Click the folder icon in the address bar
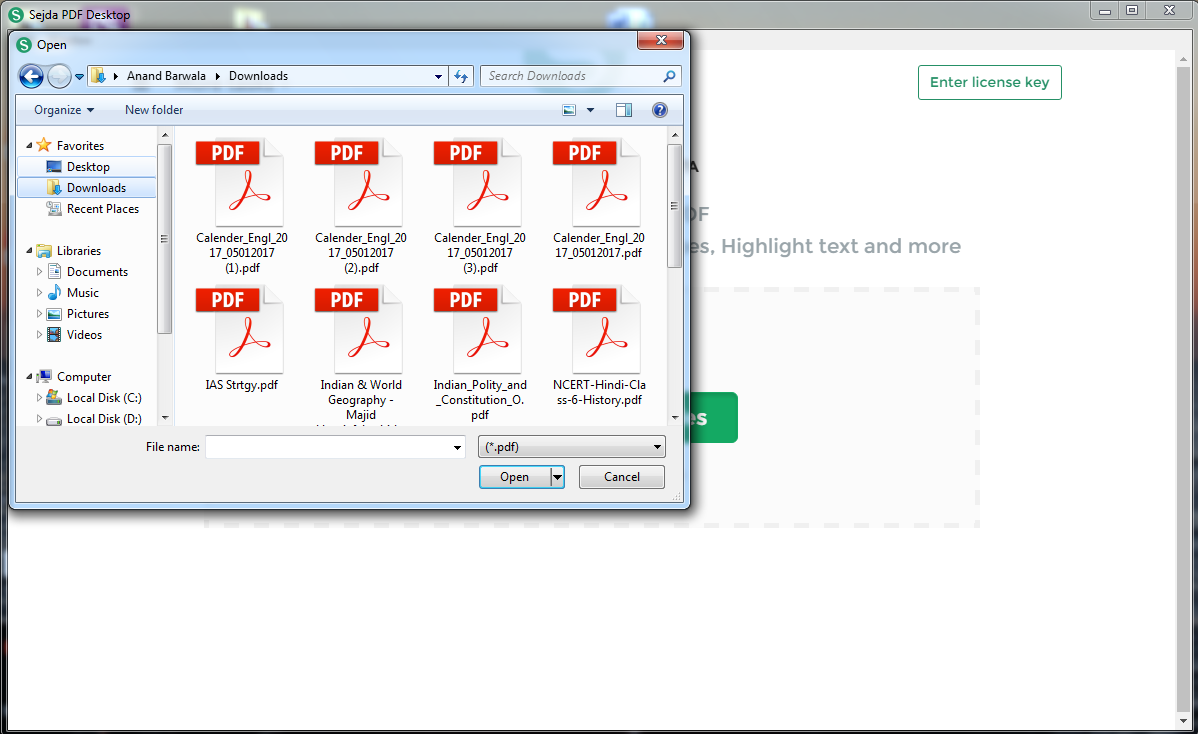The image size is (1198, 734). coord(98,76)
